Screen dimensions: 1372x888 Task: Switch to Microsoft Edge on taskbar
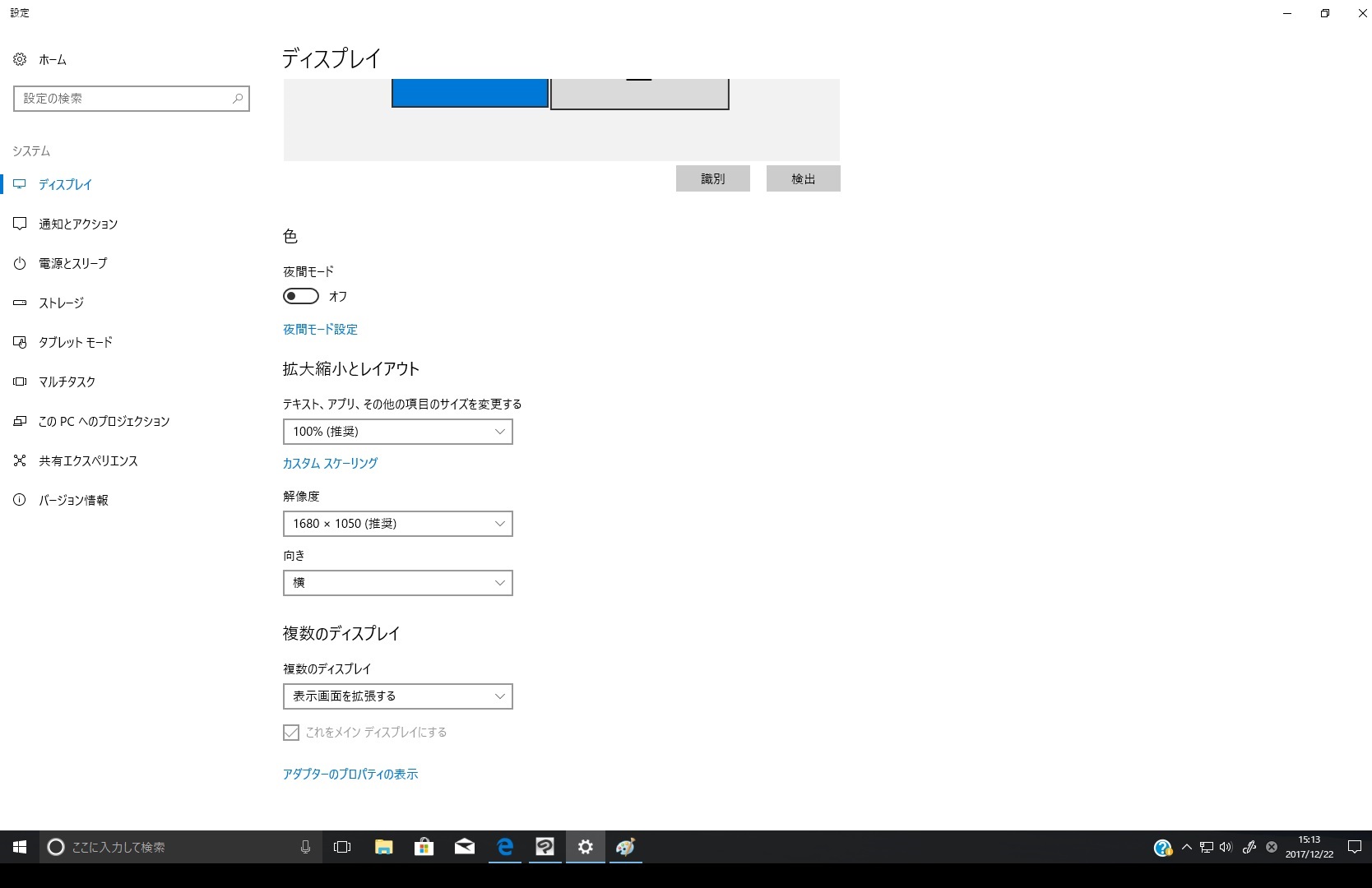[504, 847]
